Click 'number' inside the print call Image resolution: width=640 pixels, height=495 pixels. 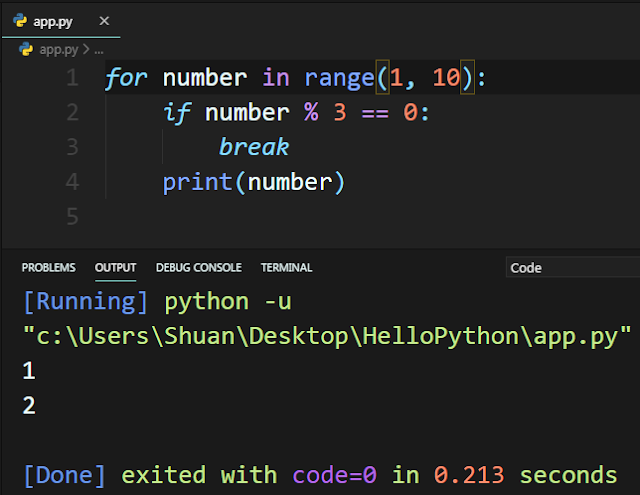(290, 182)
